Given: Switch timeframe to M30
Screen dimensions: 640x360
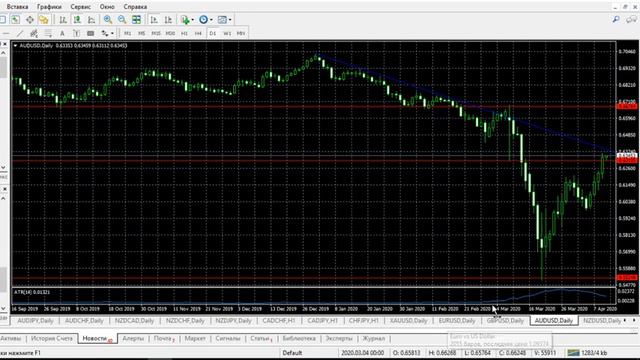Looking at the screenshot, I should tap(170, 33).
